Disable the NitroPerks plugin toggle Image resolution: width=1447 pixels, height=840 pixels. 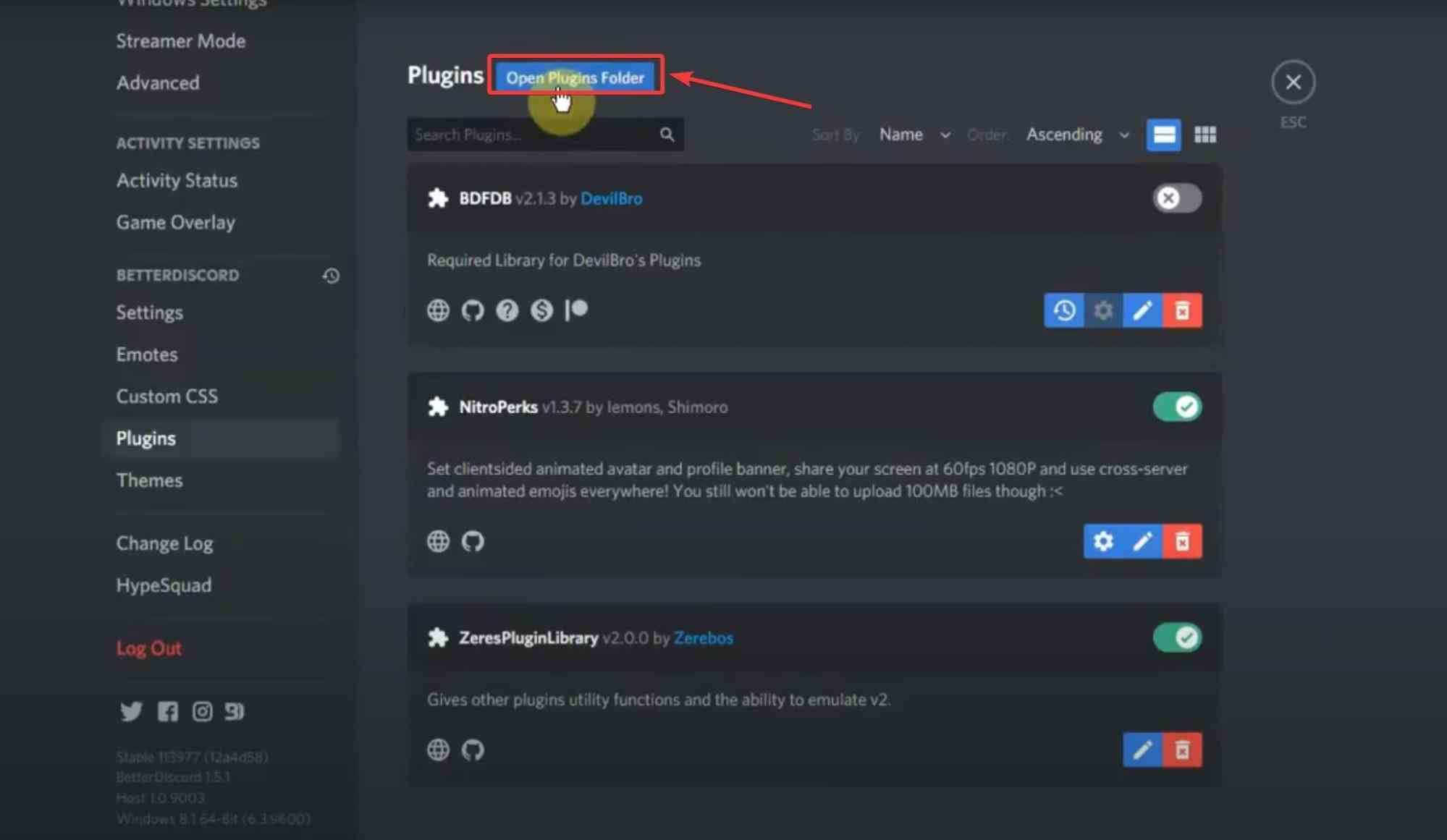[1177, 407]
